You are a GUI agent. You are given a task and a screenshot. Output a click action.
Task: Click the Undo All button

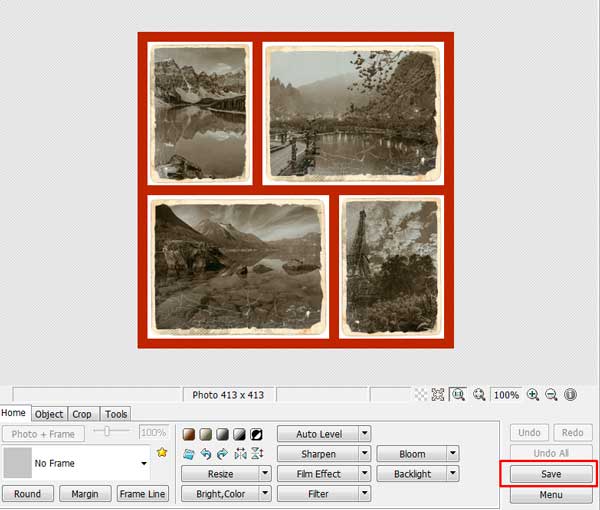[551, 453]
